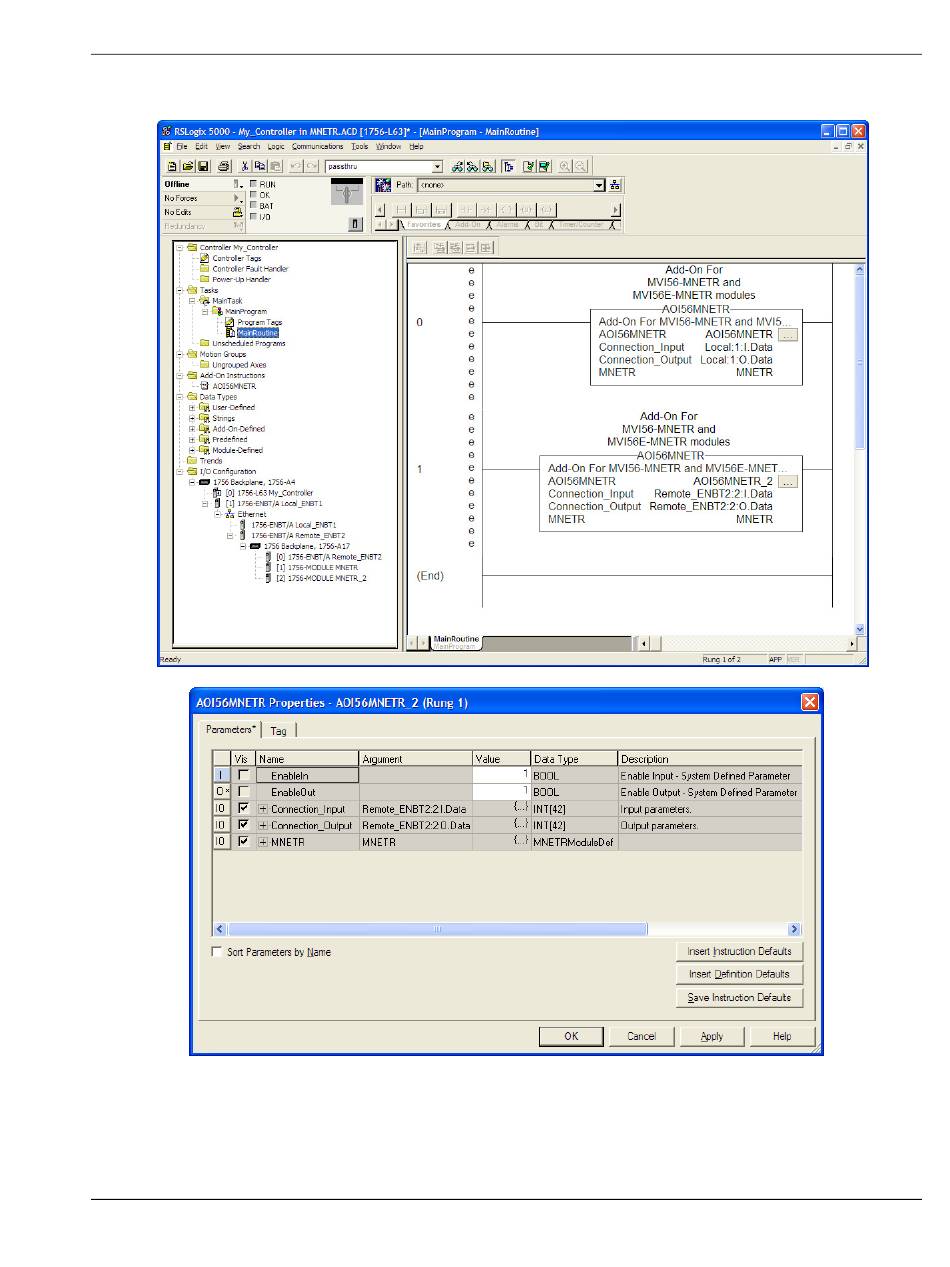Expand the User-Defined data types node

192,408
